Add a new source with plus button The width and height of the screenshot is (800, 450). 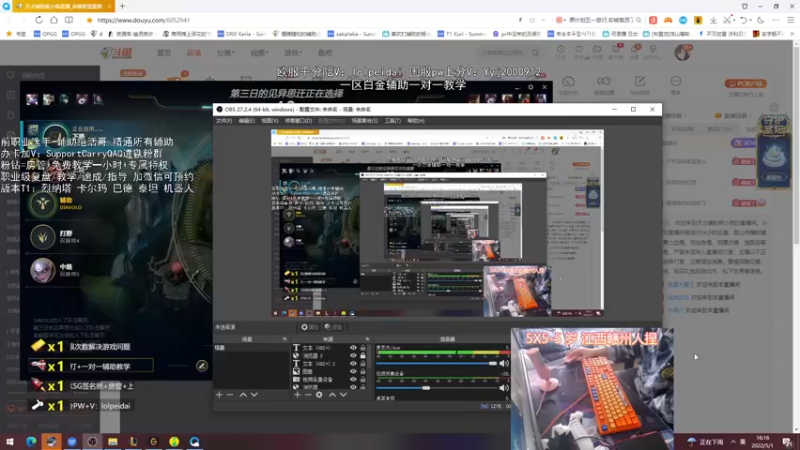297,394
